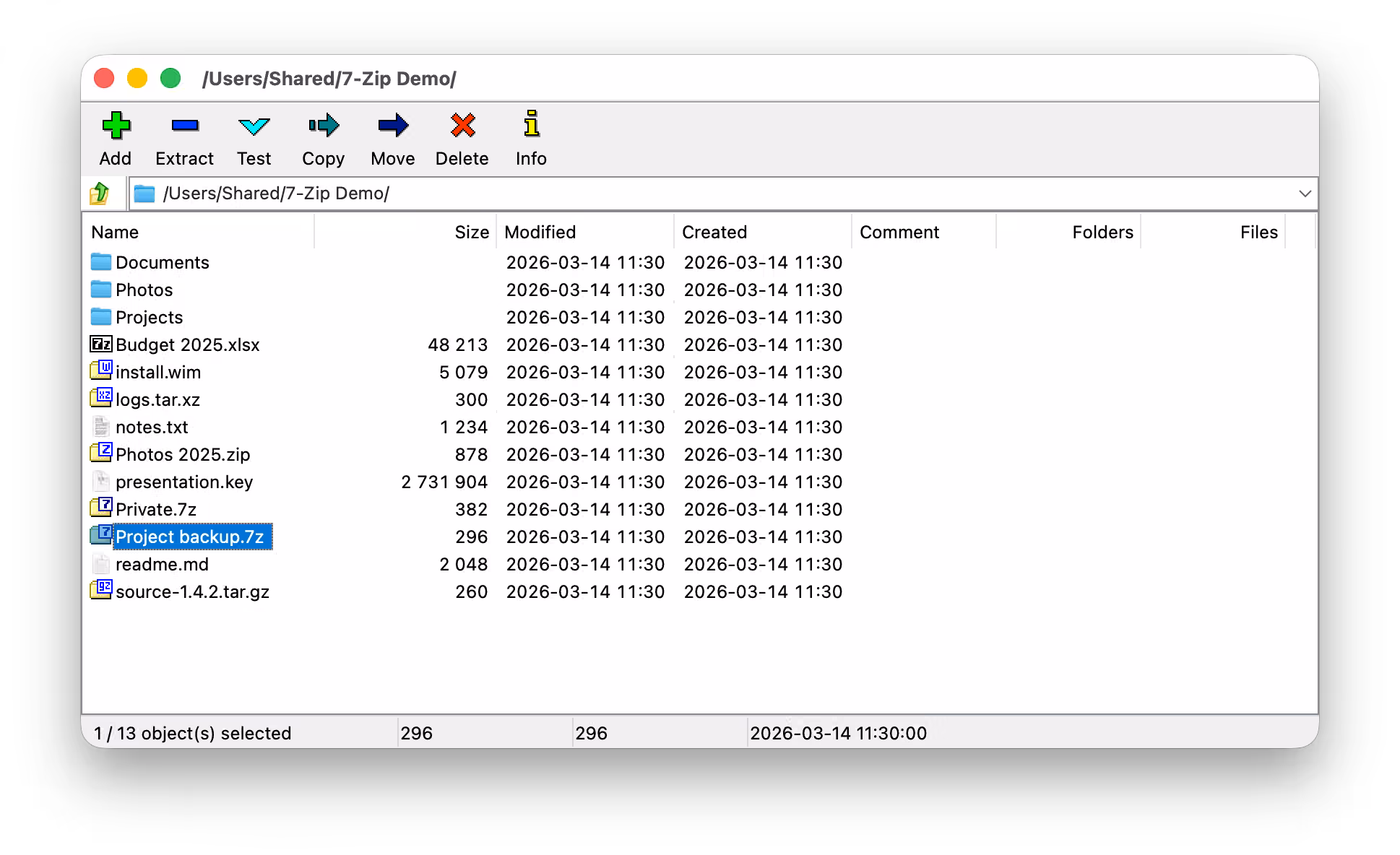Click the readme.md file icon
This screenshot has width=1400, height=855.
point(101,563)
